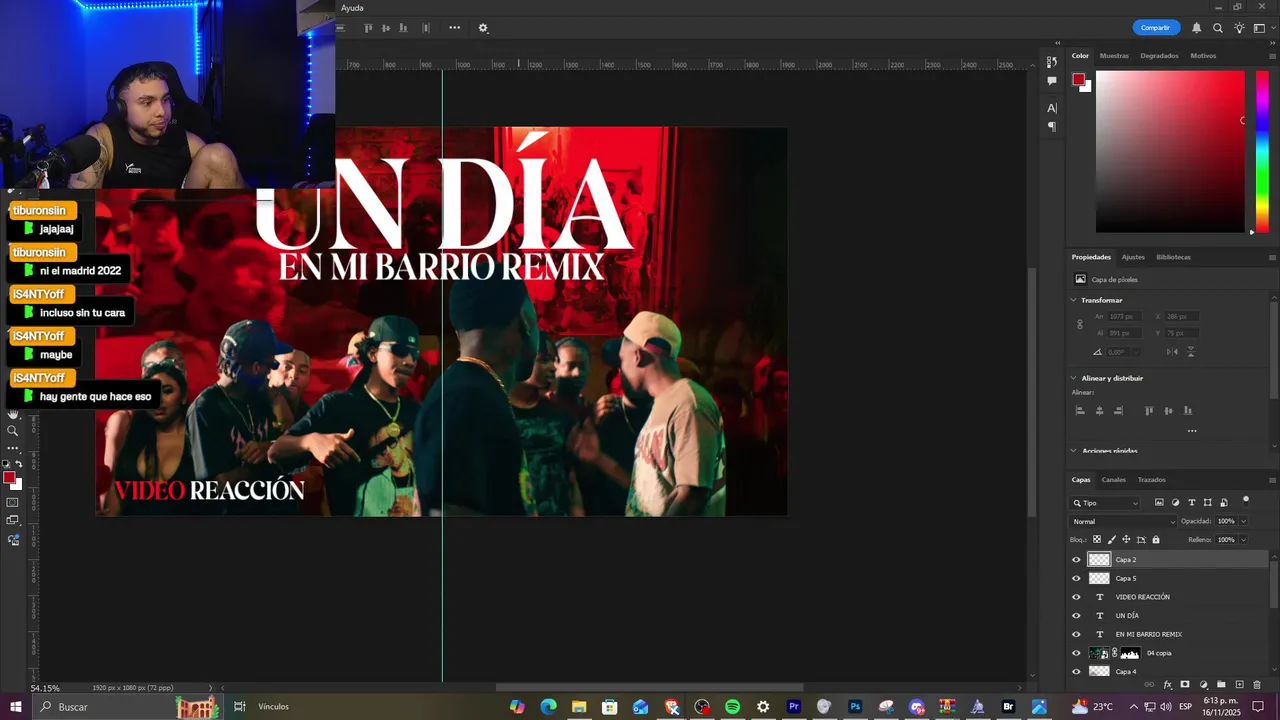Hide the Capa 5 layer
1280x720 pixels.
pyautogui.click(x=1076, y=578)
